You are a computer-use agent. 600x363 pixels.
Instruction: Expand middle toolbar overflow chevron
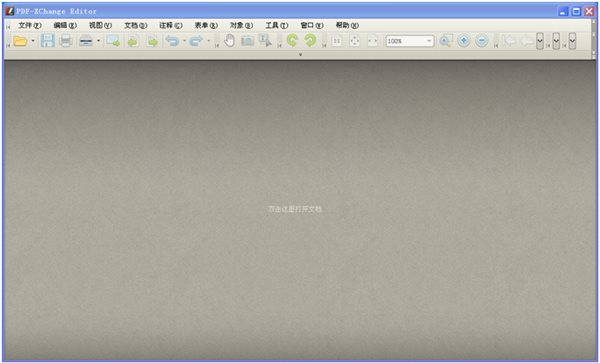tap(556, 41)
